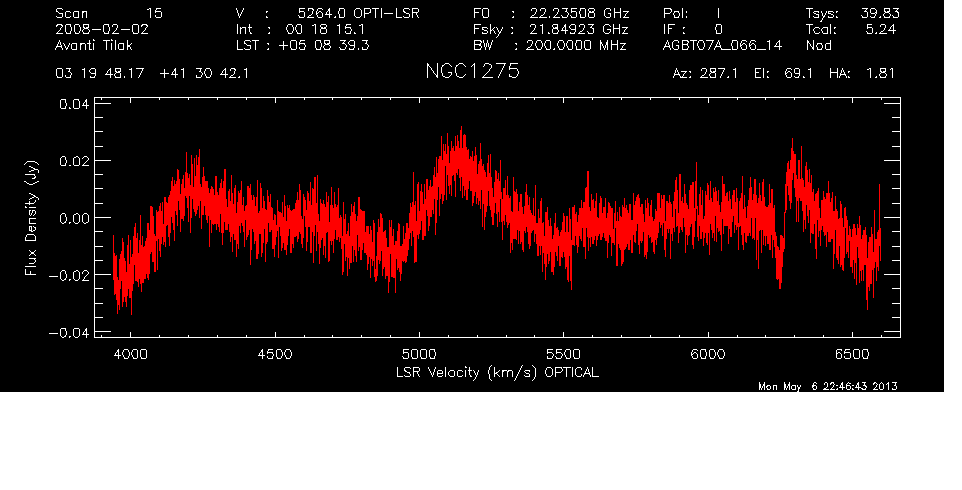
Task: Select the LSR Velocity (km/s) OPTICAL label
Action: [x=497, y=372]
